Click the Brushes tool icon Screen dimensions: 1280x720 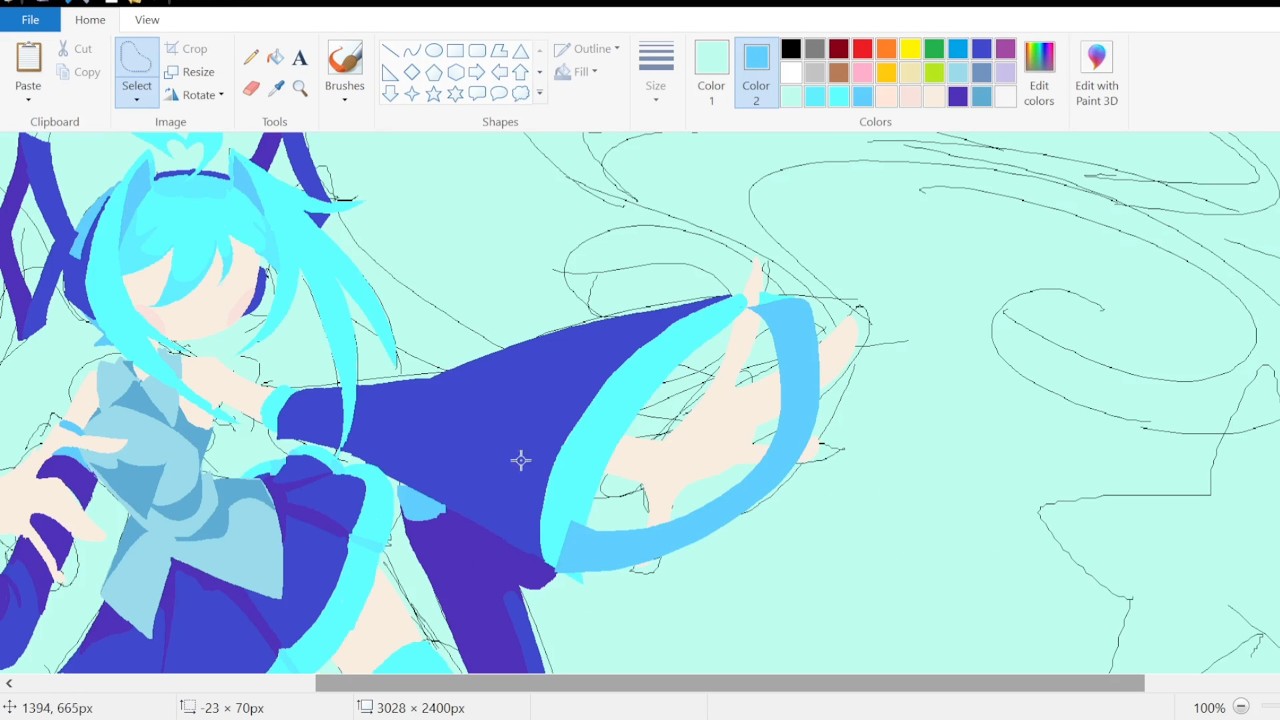point(344,59)
